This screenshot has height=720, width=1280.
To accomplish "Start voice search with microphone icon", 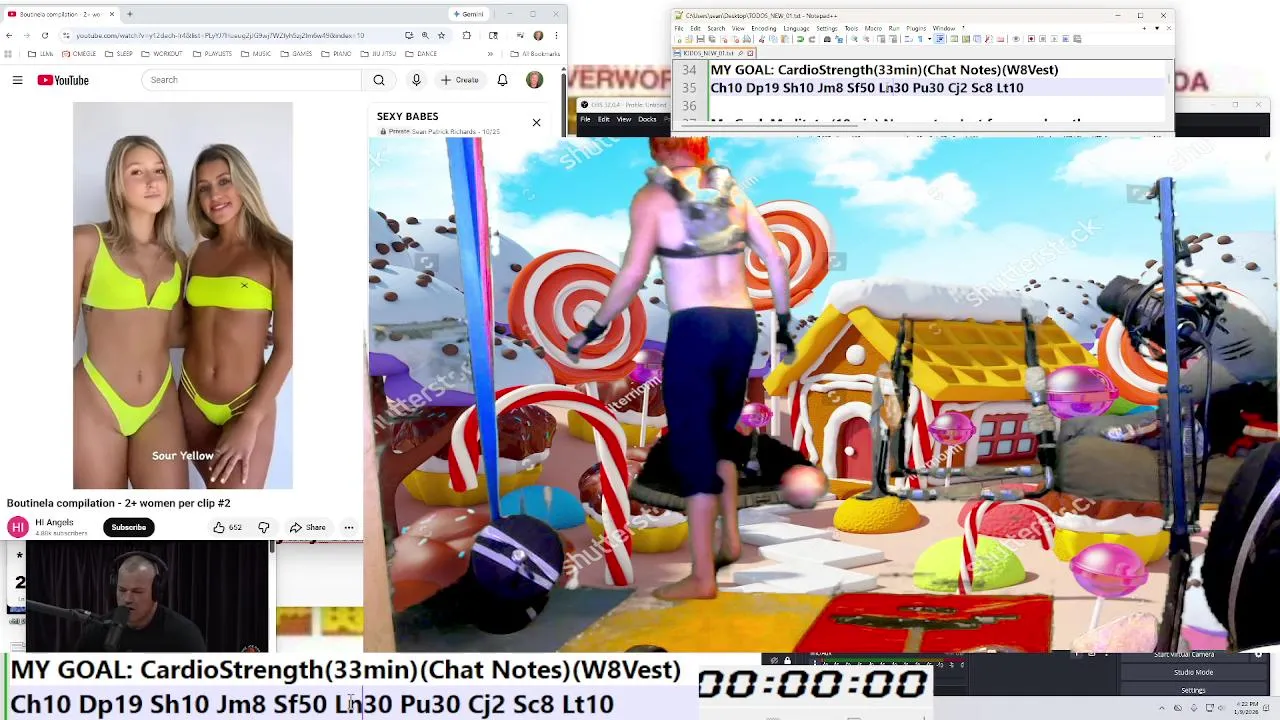I will (416, 80).
